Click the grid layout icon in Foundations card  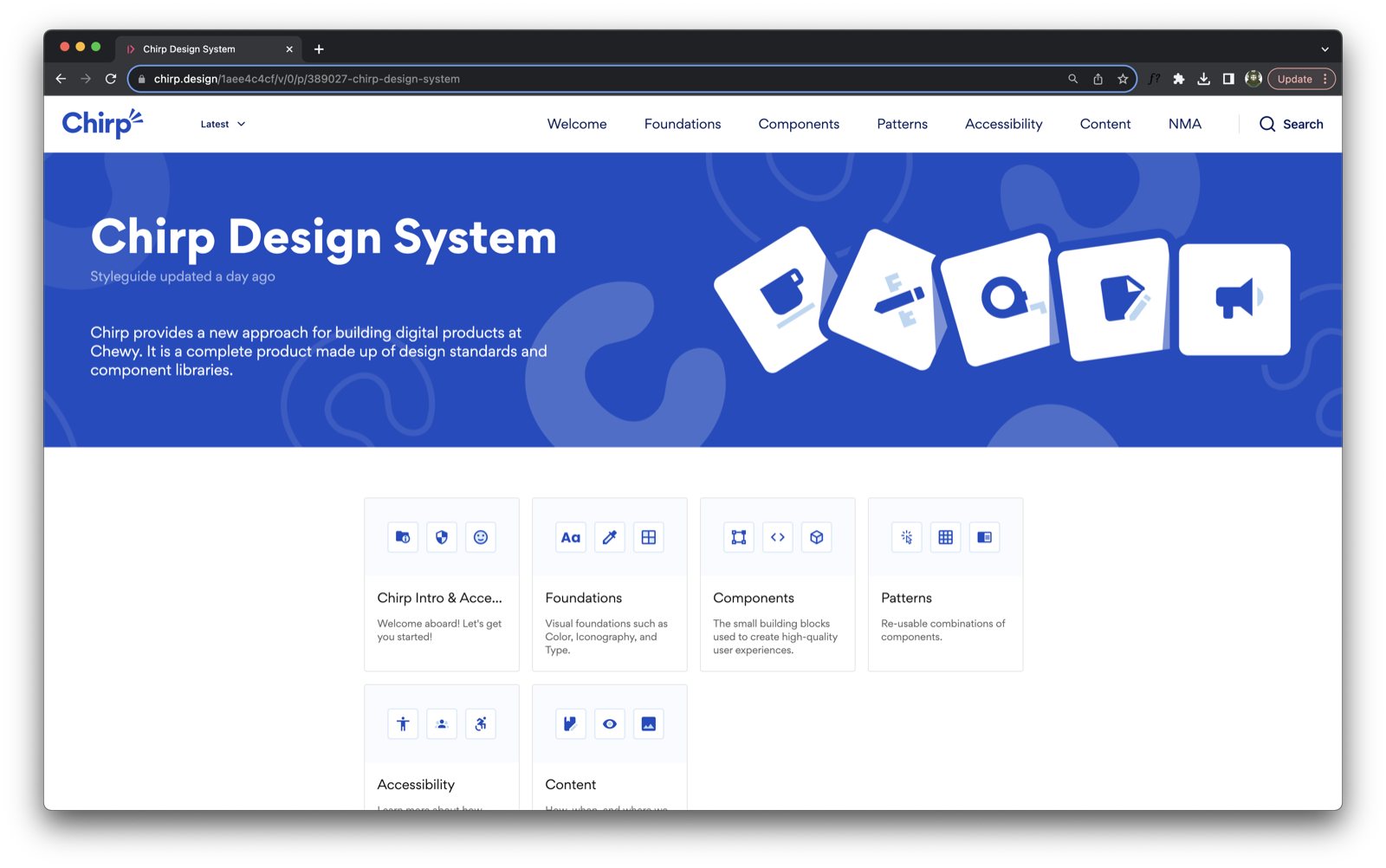click(x=649, y=537)
